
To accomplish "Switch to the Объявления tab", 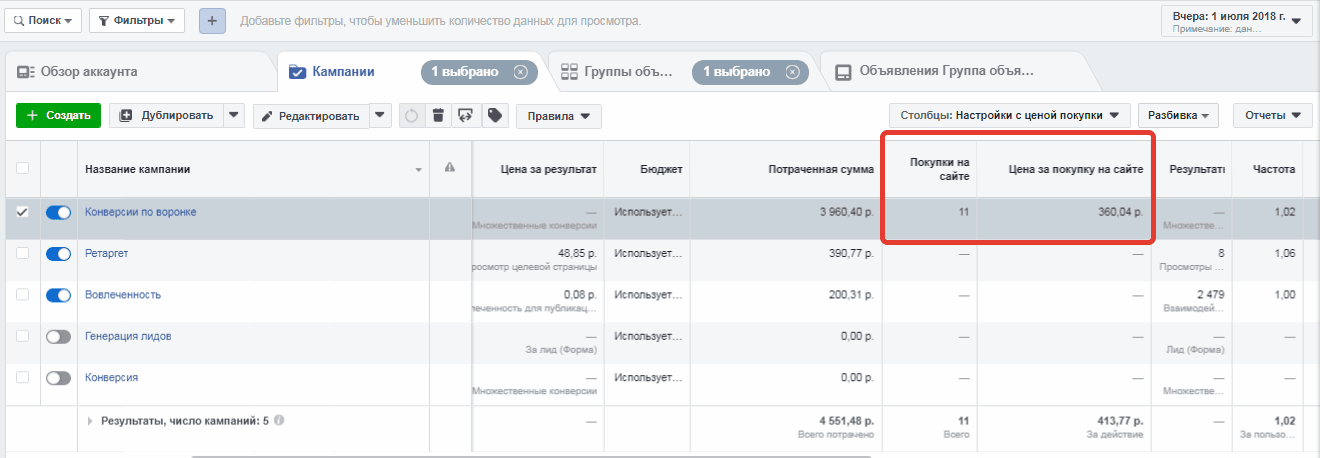I will tap(935, 72).
